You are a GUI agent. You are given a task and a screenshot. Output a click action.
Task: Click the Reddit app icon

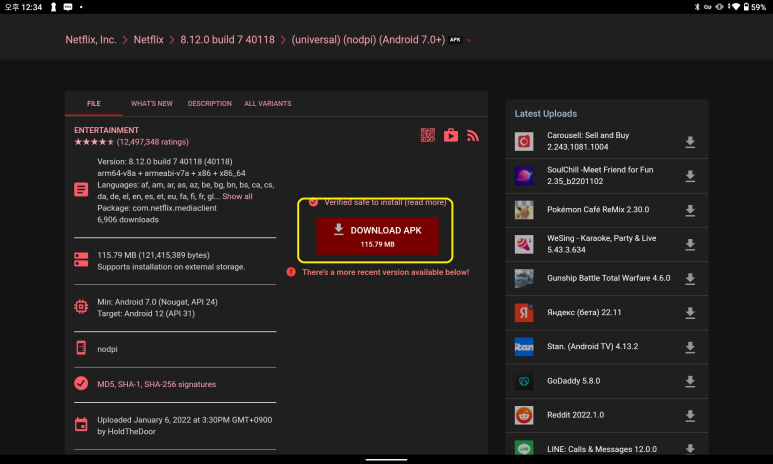pos(524,415)
